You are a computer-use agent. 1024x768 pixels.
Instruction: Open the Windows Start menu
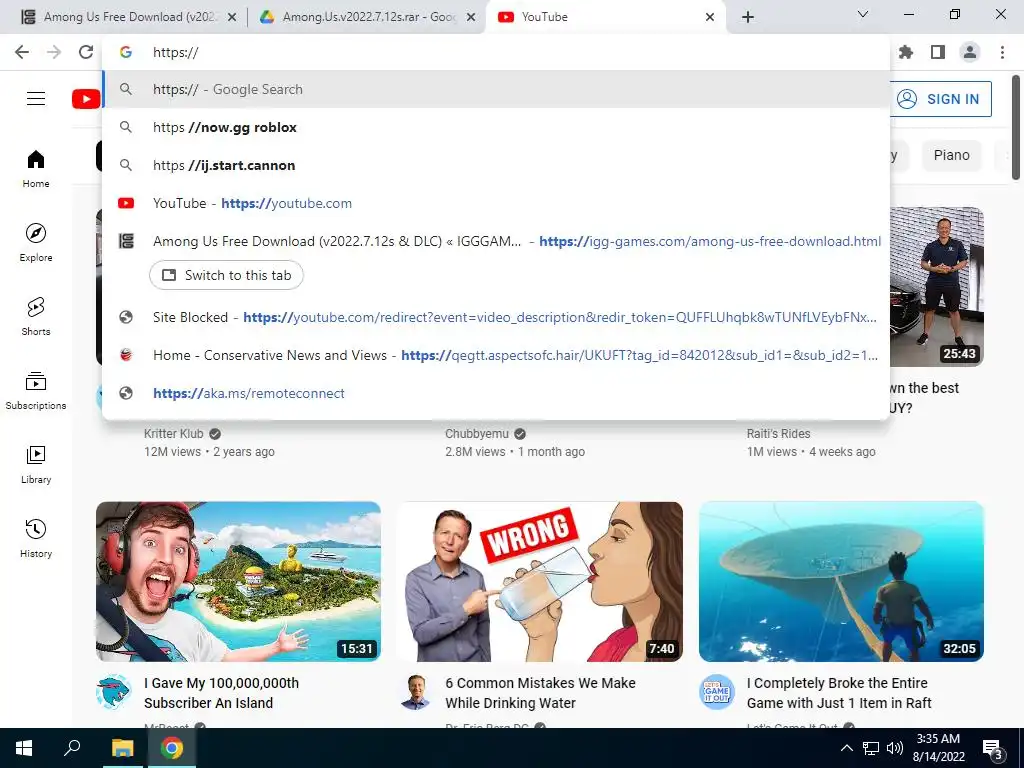tap(24, 748)
